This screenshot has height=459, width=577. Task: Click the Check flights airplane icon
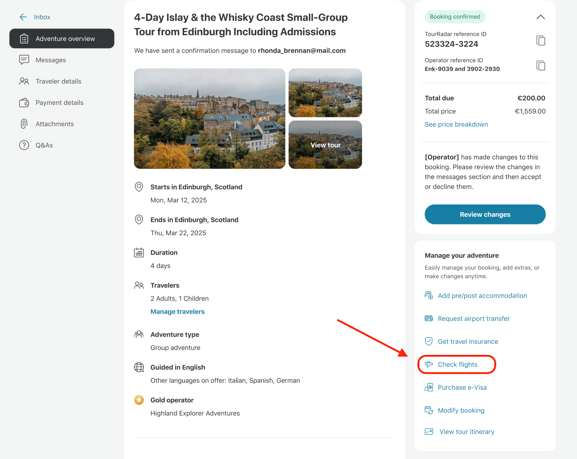pyautogui.click(x=429, y=364)
